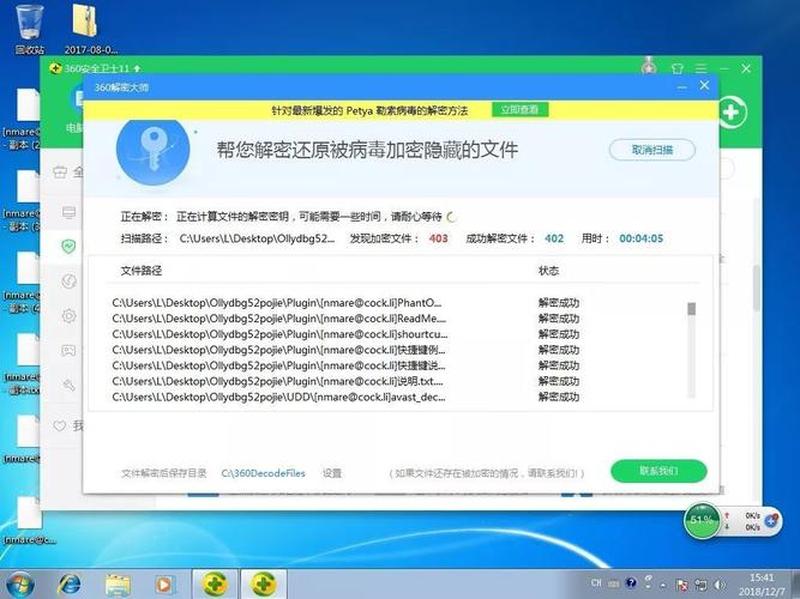
Task: Click 立即查看 in the yellow Petya banner
Action: point(520,110)
